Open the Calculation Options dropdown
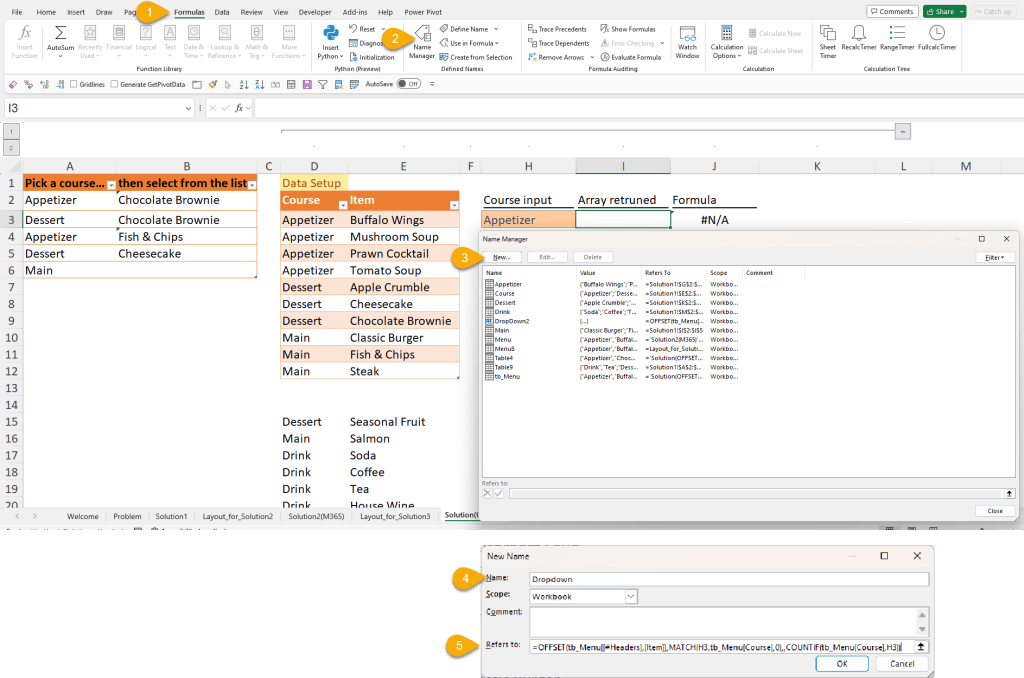 pyautogui.click(x=727, y=42)
